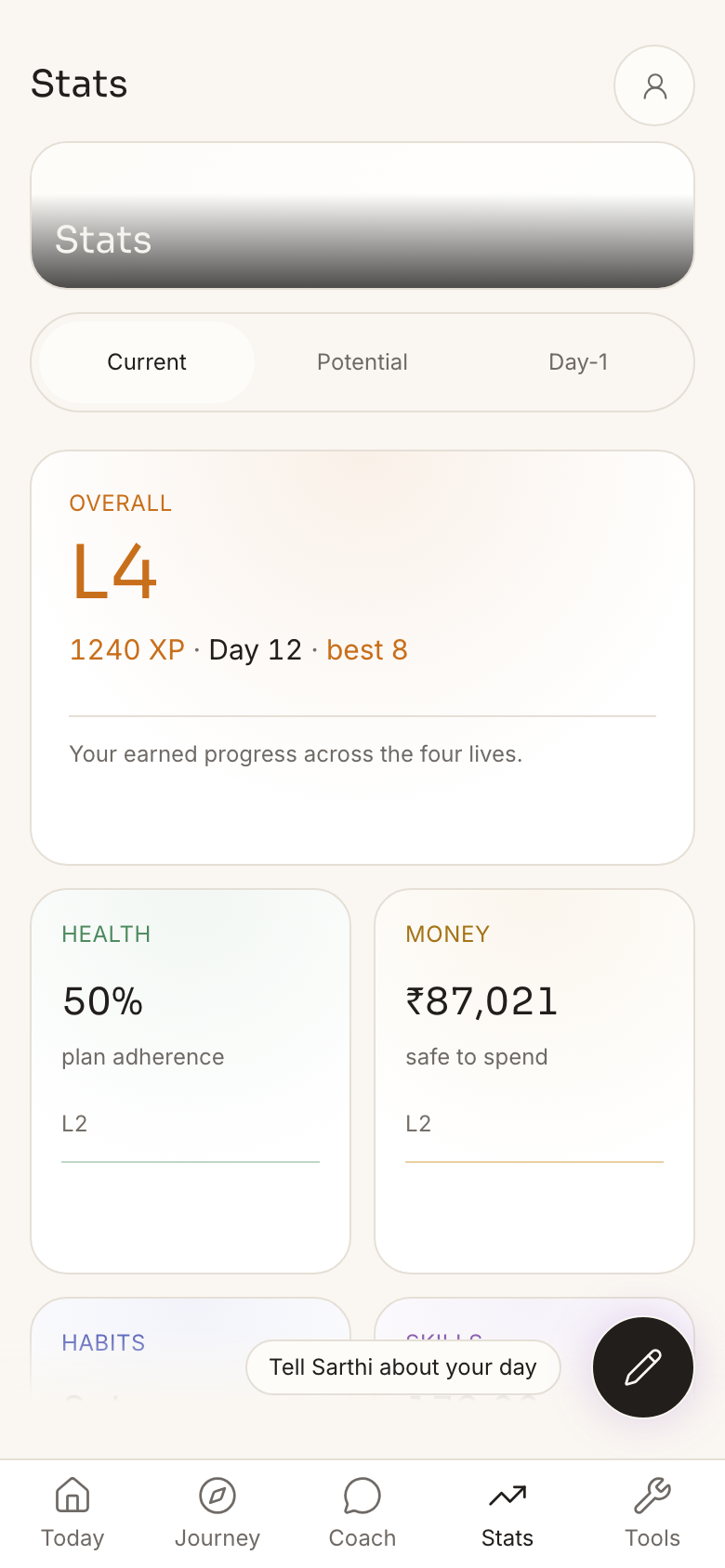Click the Money L2 progress line
This screenshot has width=725, height=1568.
pyautogui.click(x=534, y=1162)
